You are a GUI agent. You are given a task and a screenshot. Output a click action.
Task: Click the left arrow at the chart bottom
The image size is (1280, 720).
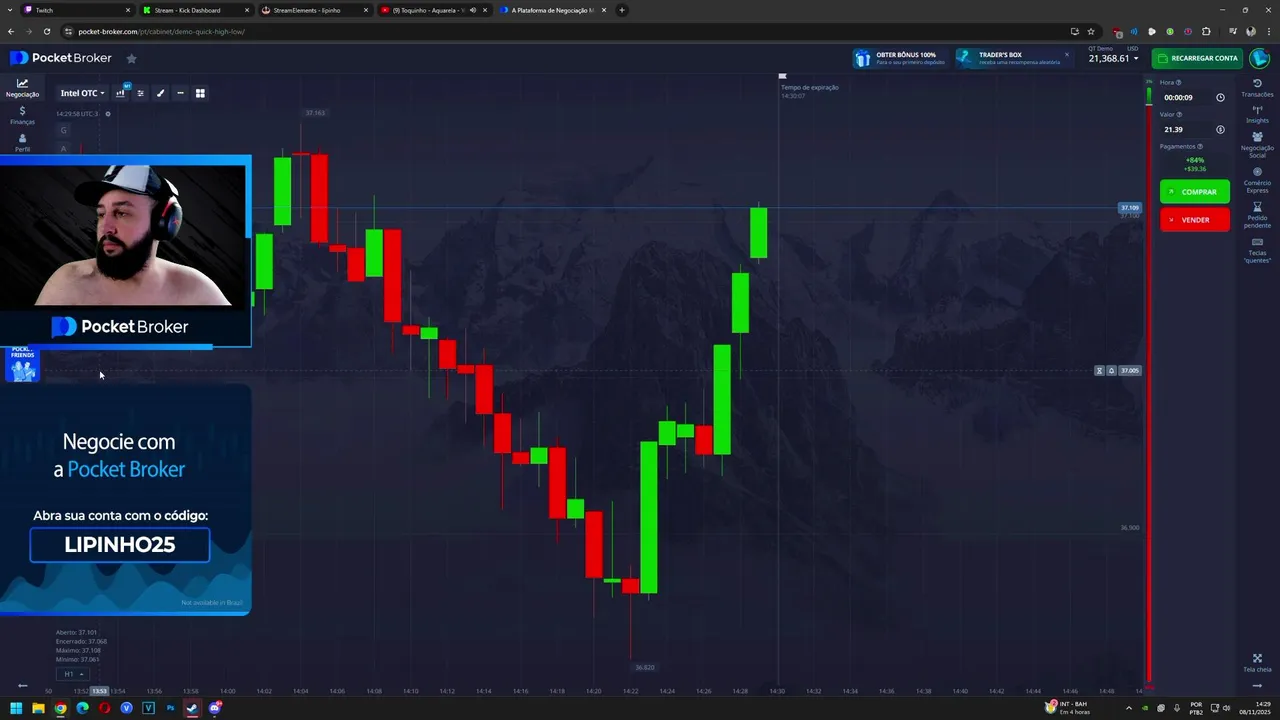23,686
